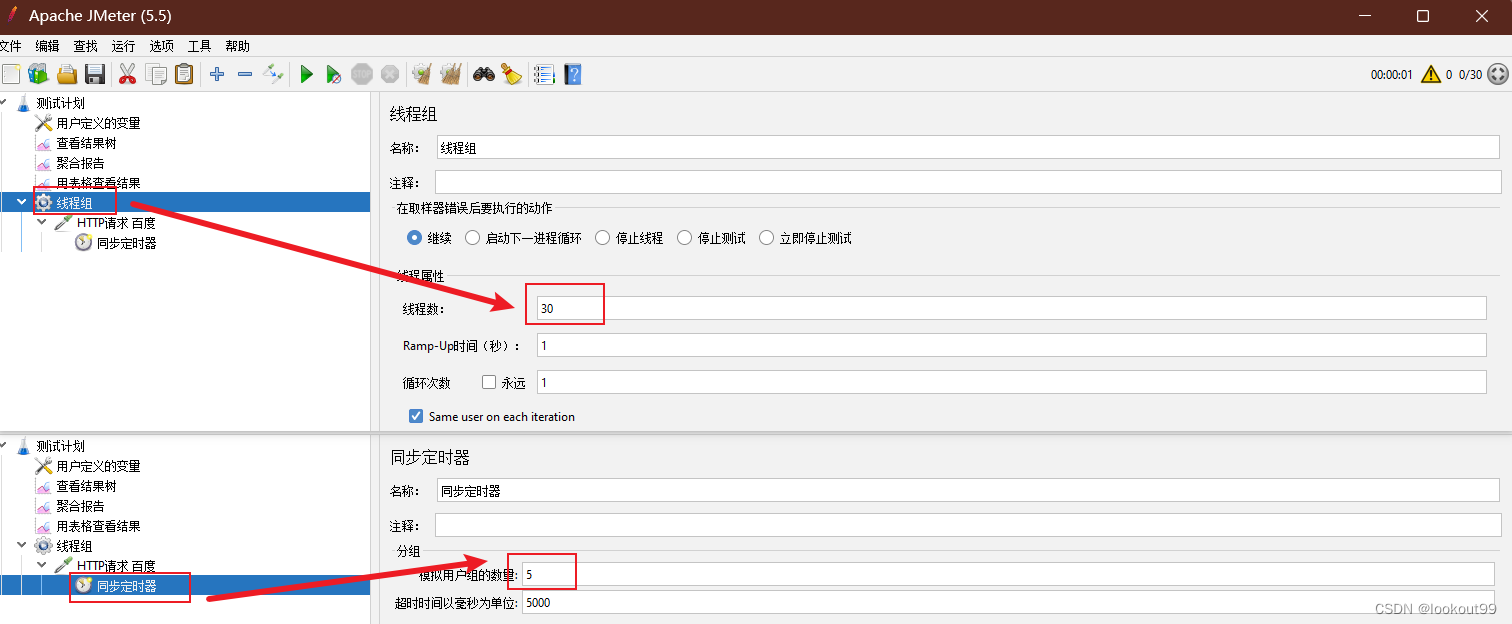Click the grey STOP toolbar icon
The width and height of the screenshot is (1512, 624).
click(362, 74)
